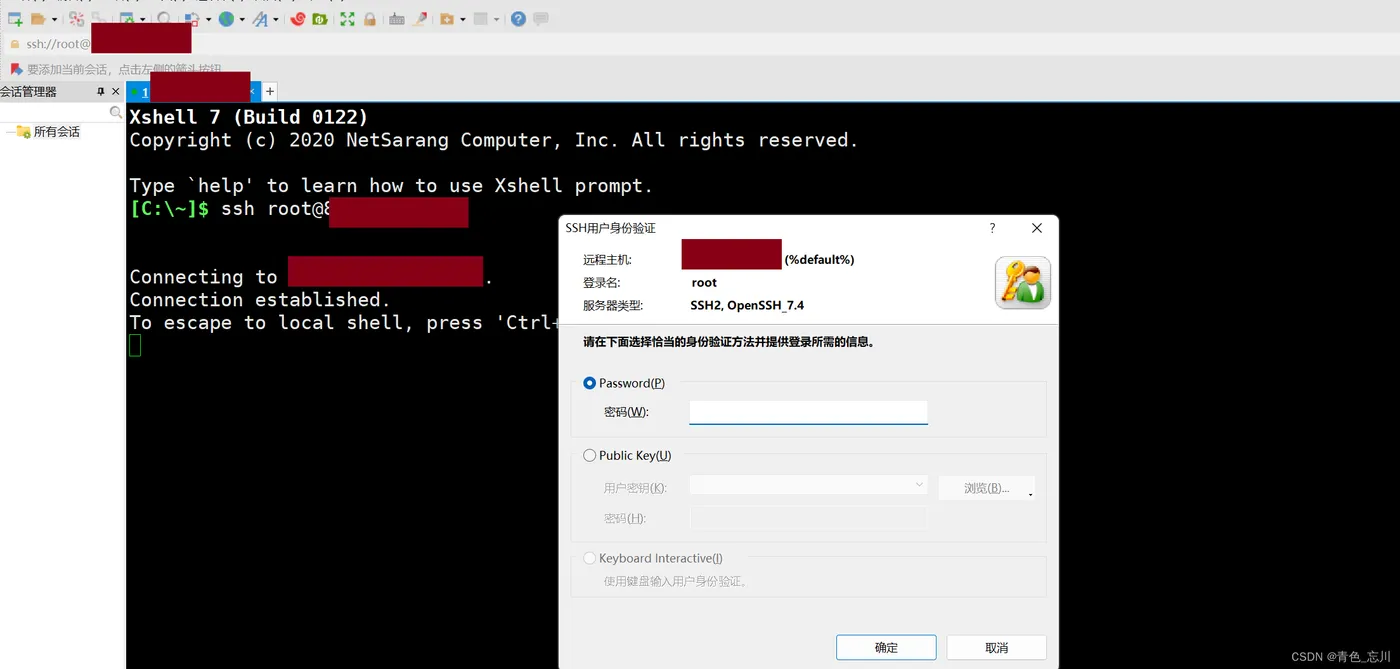Click the dialog '?' help button

pos(992,228)
